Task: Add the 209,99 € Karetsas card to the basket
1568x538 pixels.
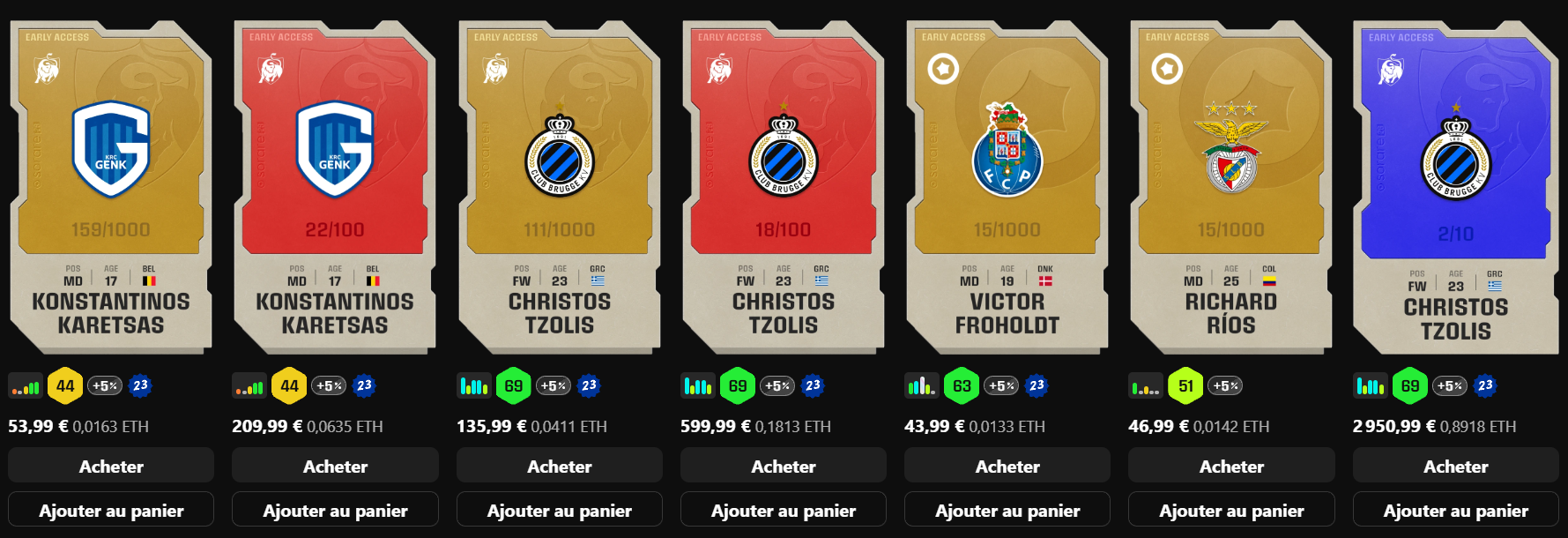Action: click(x=335, y=510)
